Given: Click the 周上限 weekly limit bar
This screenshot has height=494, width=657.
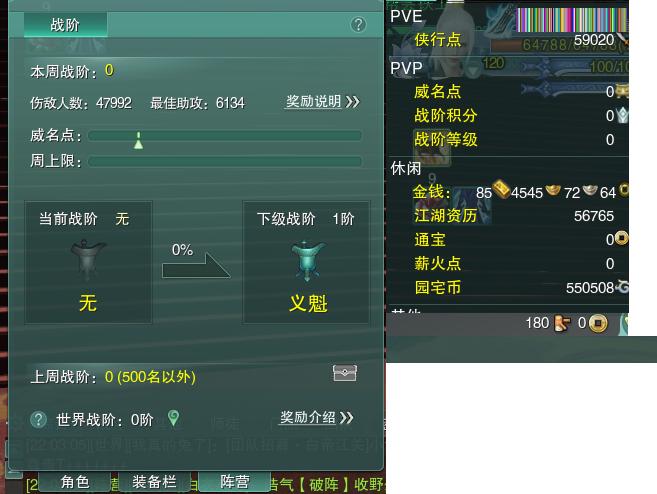Looking at the screenshot, I should coord(225,161).
